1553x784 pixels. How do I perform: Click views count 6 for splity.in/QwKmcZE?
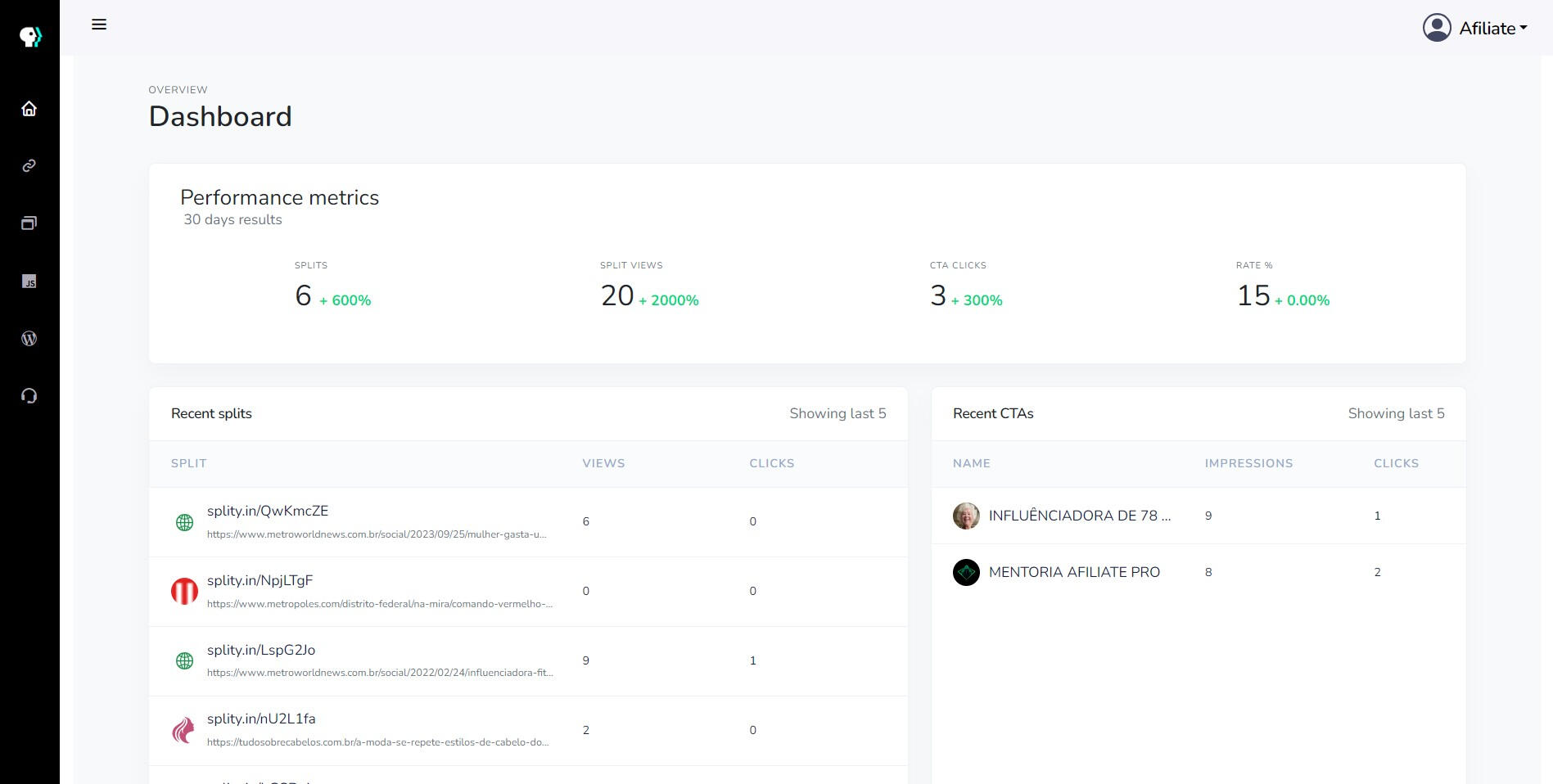point(585,521)
